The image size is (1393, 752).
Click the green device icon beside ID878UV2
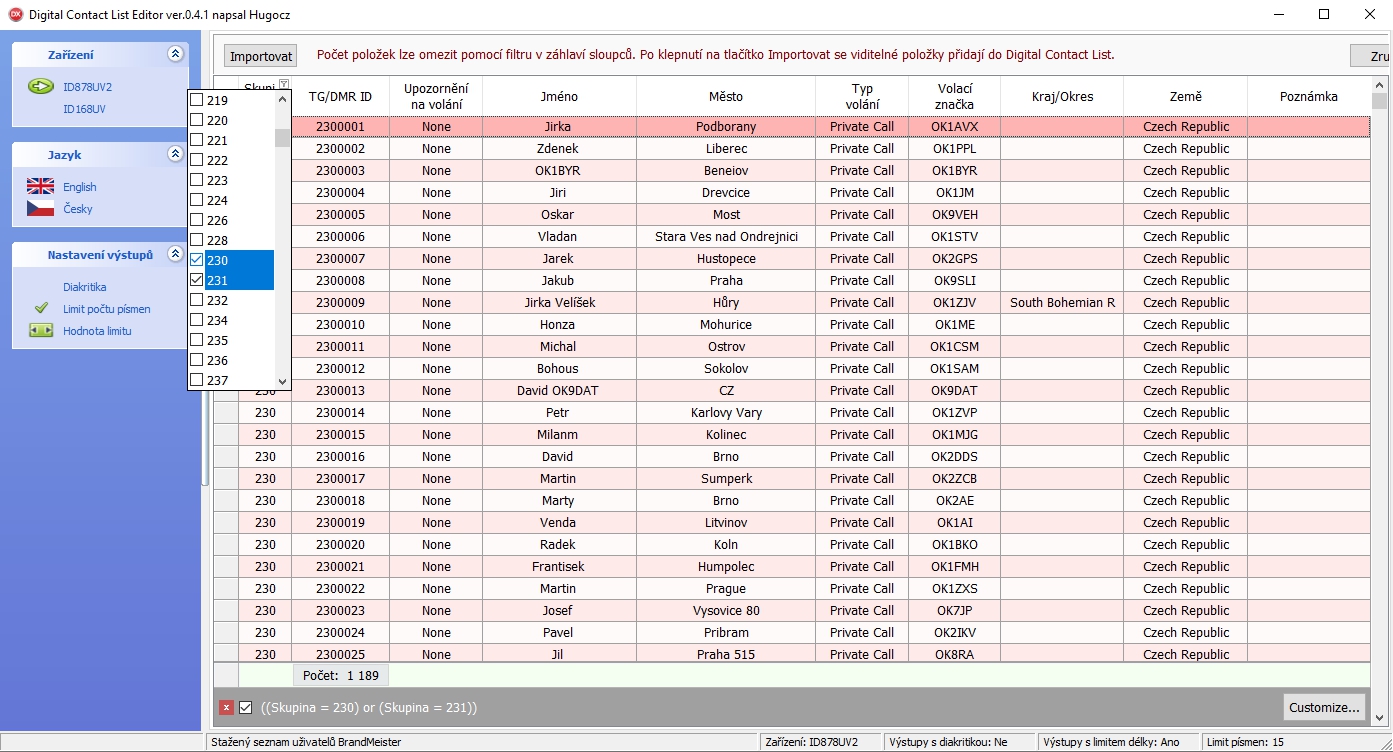[x=40, y=87]
